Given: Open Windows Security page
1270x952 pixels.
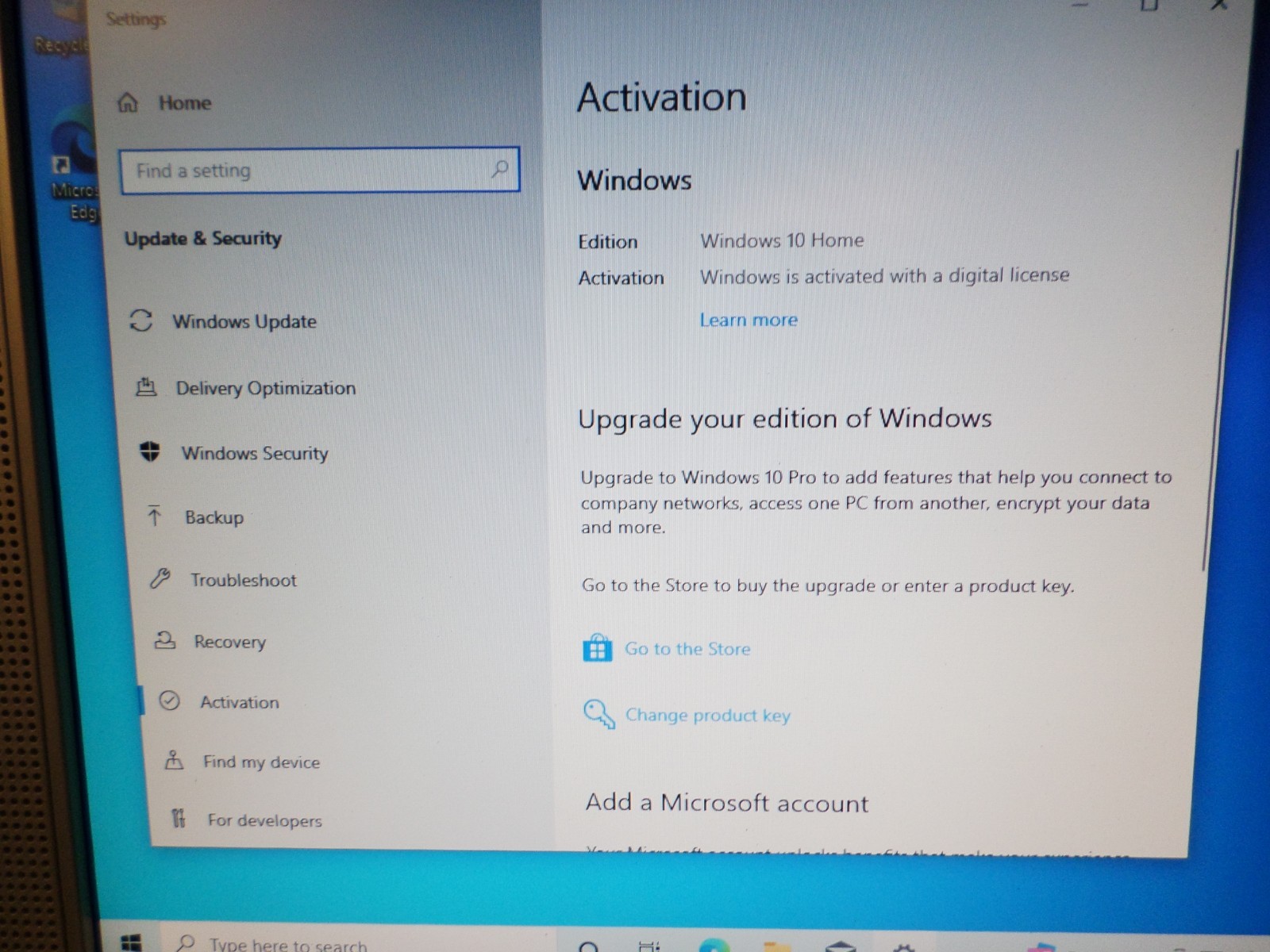Looking at the screenshot, I should click(x=254, y=453).
